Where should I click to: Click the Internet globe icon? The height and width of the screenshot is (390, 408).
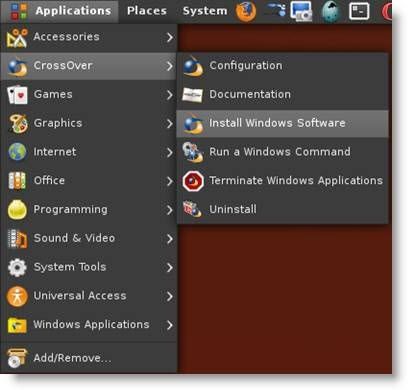(x=17, y=152)
